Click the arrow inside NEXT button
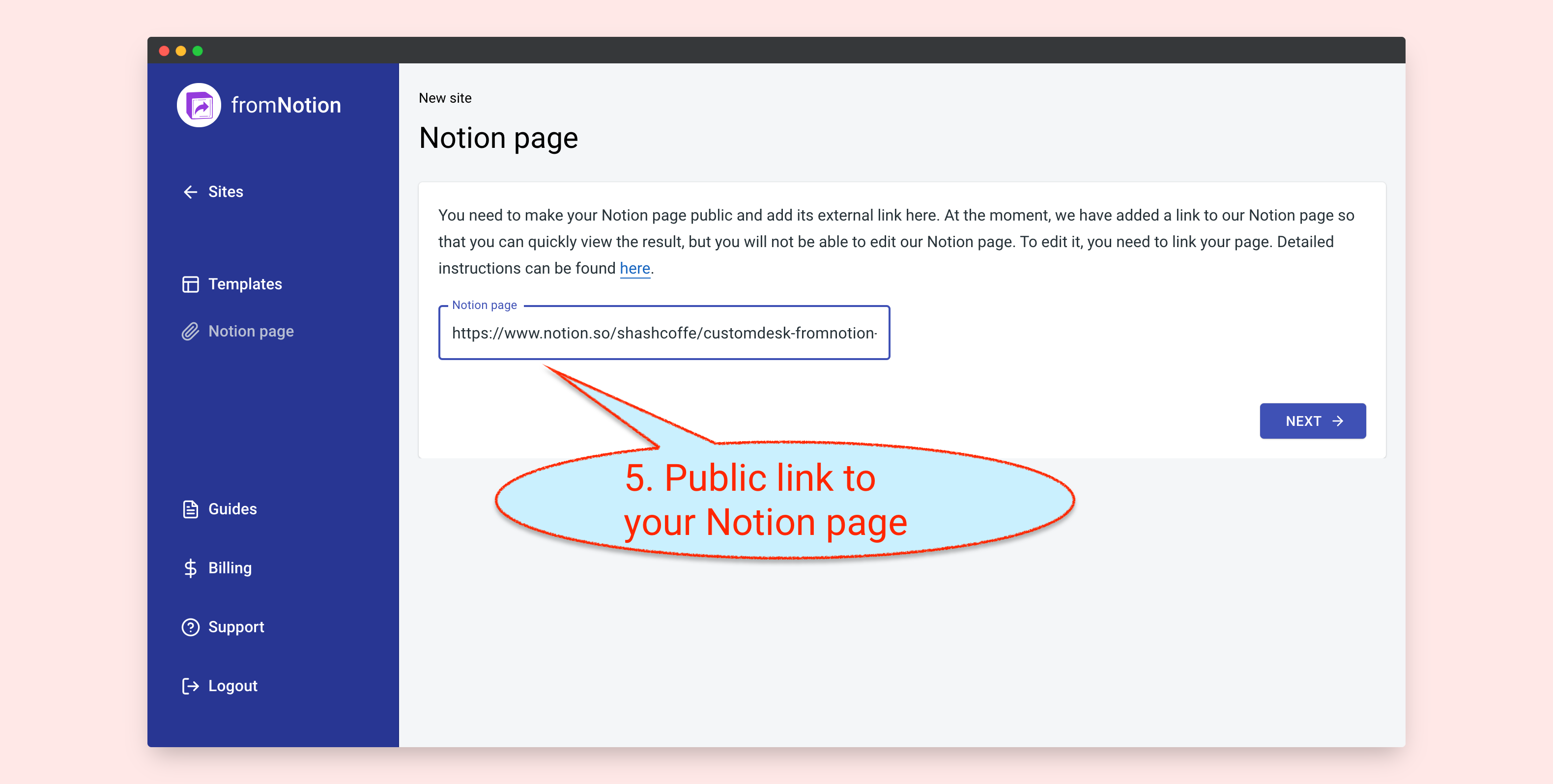 [1338, 421]
